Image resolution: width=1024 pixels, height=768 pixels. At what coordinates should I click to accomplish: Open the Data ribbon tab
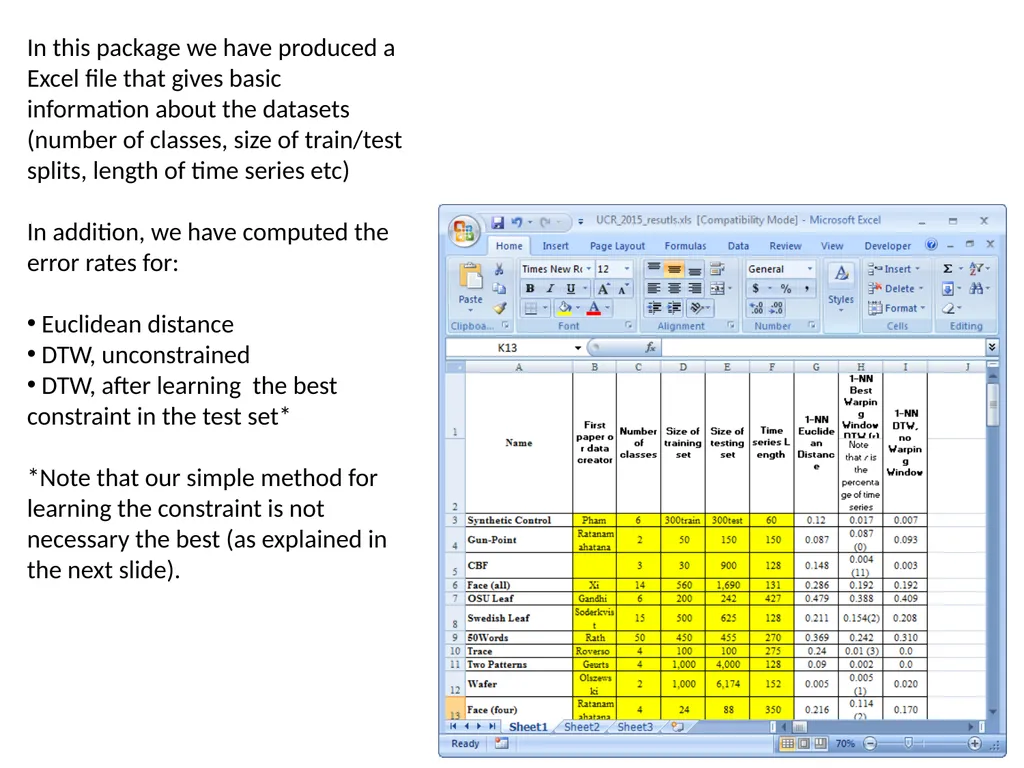tap(738, 246)
